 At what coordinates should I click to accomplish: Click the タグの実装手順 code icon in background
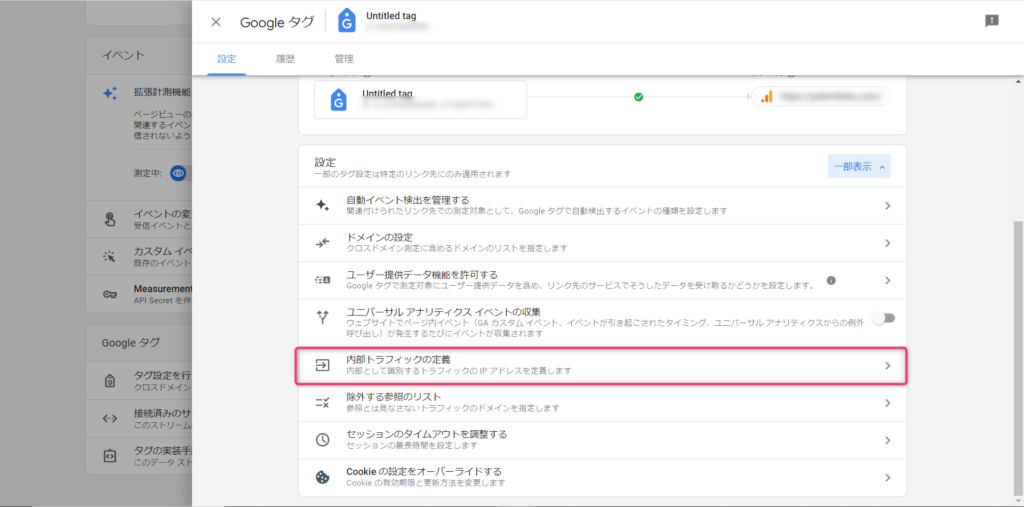click(110, 455)
